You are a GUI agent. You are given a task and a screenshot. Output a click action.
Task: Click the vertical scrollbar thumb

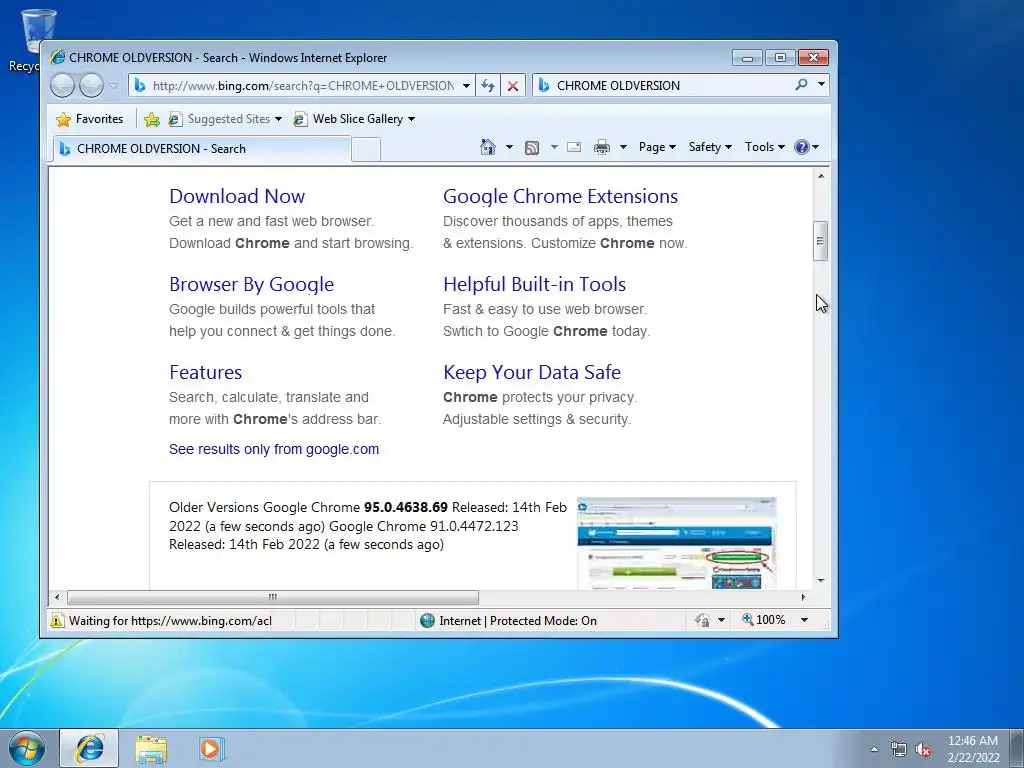click(821, 241)
